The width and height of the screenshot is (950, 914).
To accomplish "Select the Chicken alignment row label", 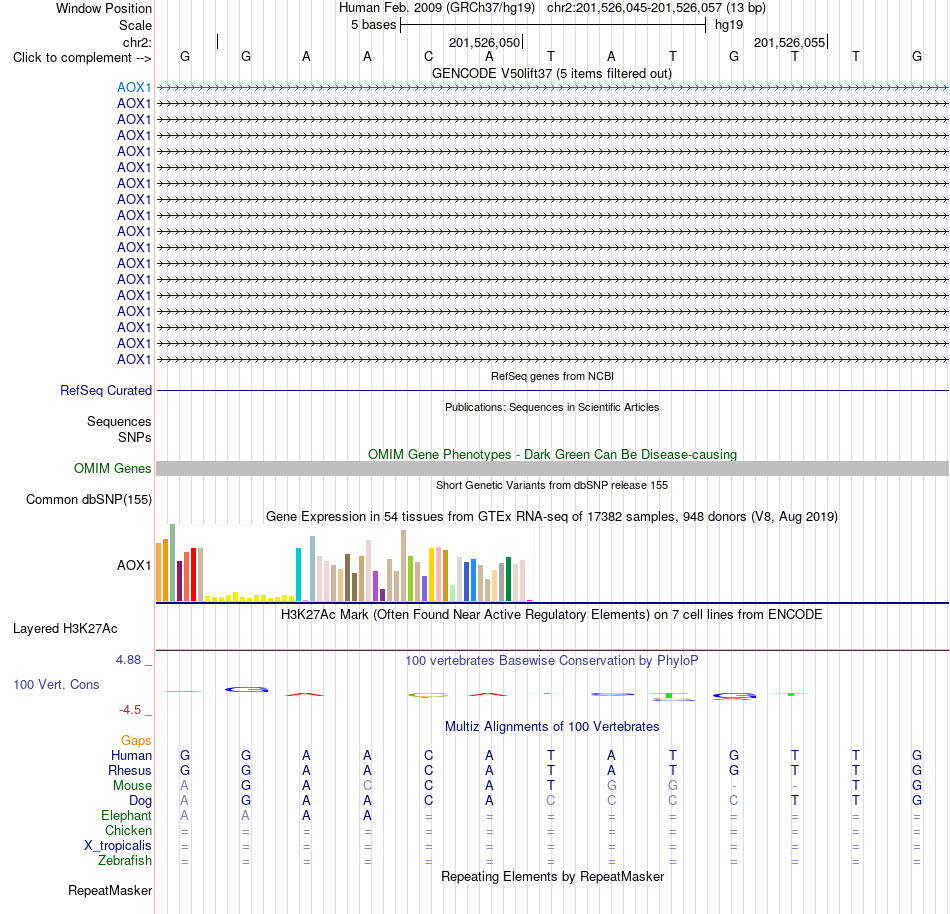I will 128,830.
